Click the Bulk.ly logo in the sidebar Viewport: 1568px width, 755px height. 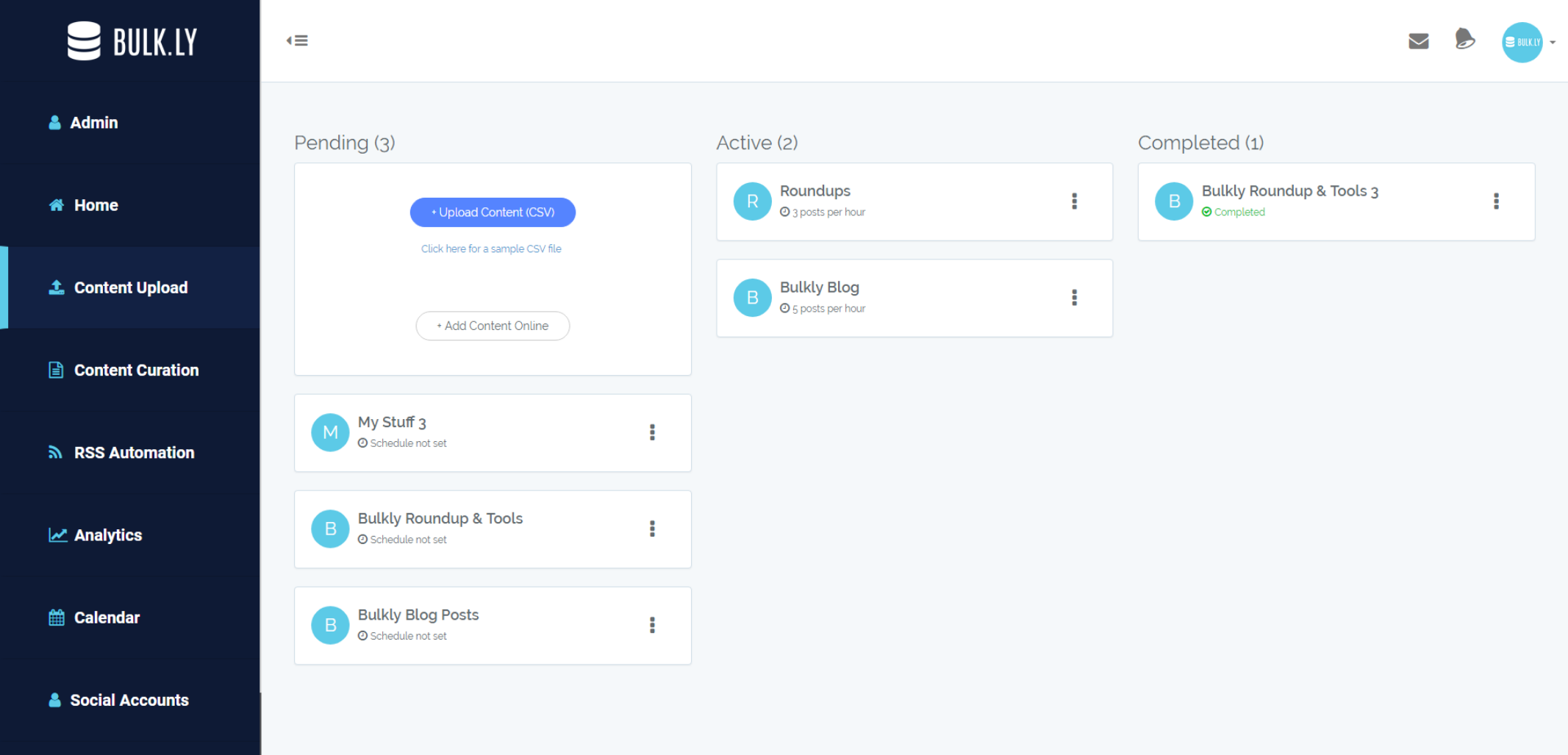pyautogui.click(x=132, y=41)
